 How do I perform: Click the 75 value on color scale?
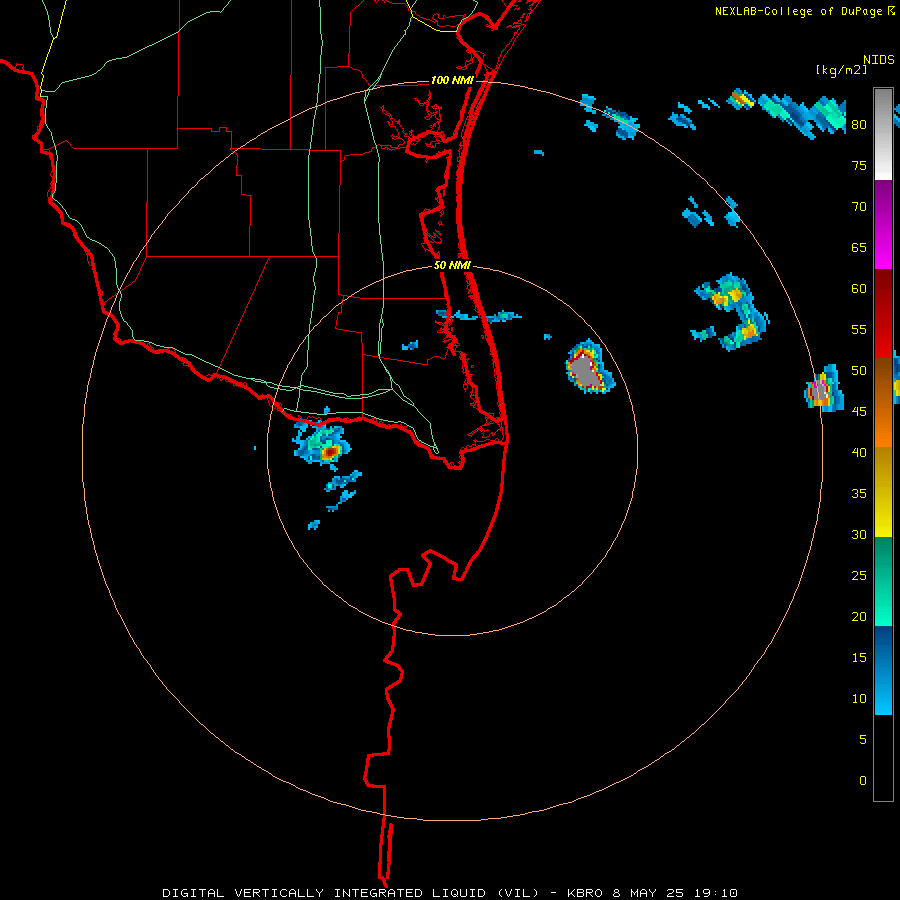coord(859,165)
